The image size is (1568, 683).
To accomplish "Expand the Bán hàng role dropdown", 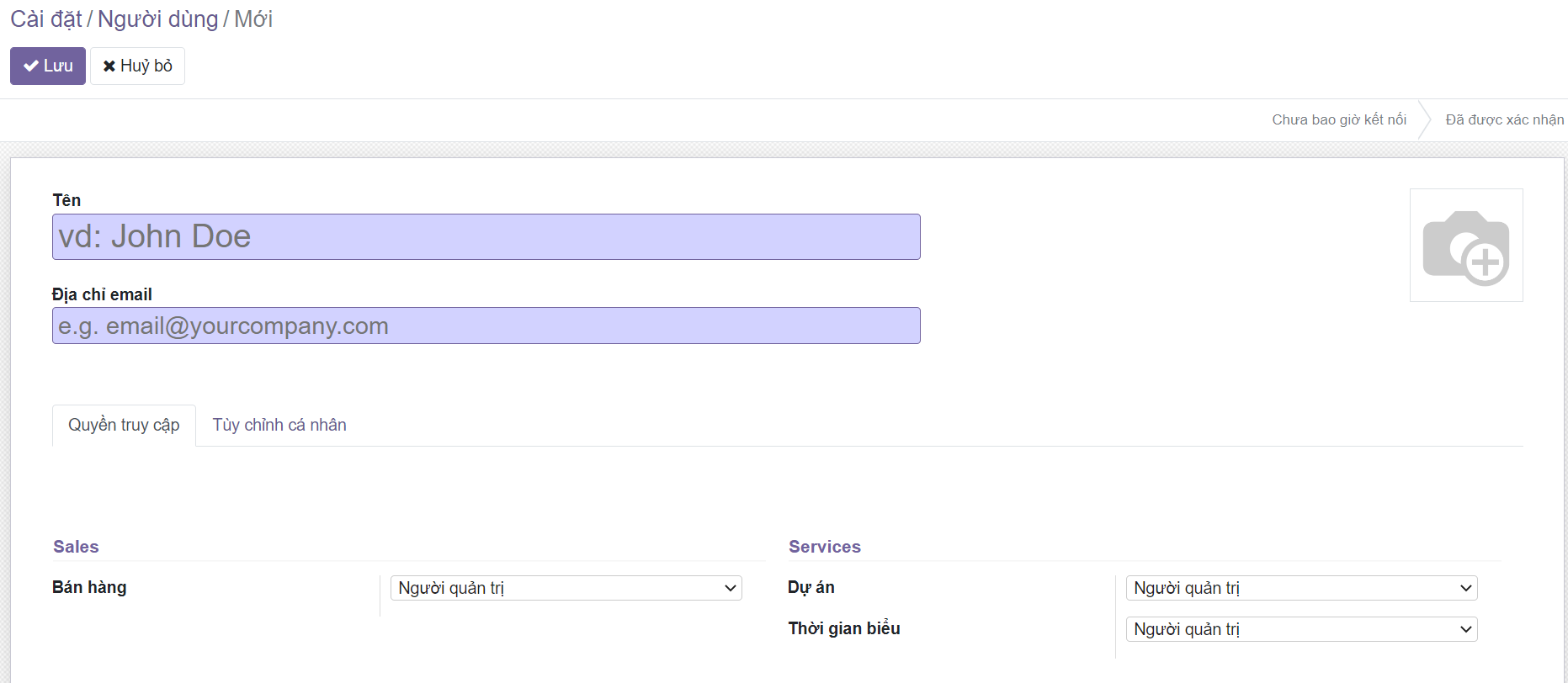I will coord(566,588).
